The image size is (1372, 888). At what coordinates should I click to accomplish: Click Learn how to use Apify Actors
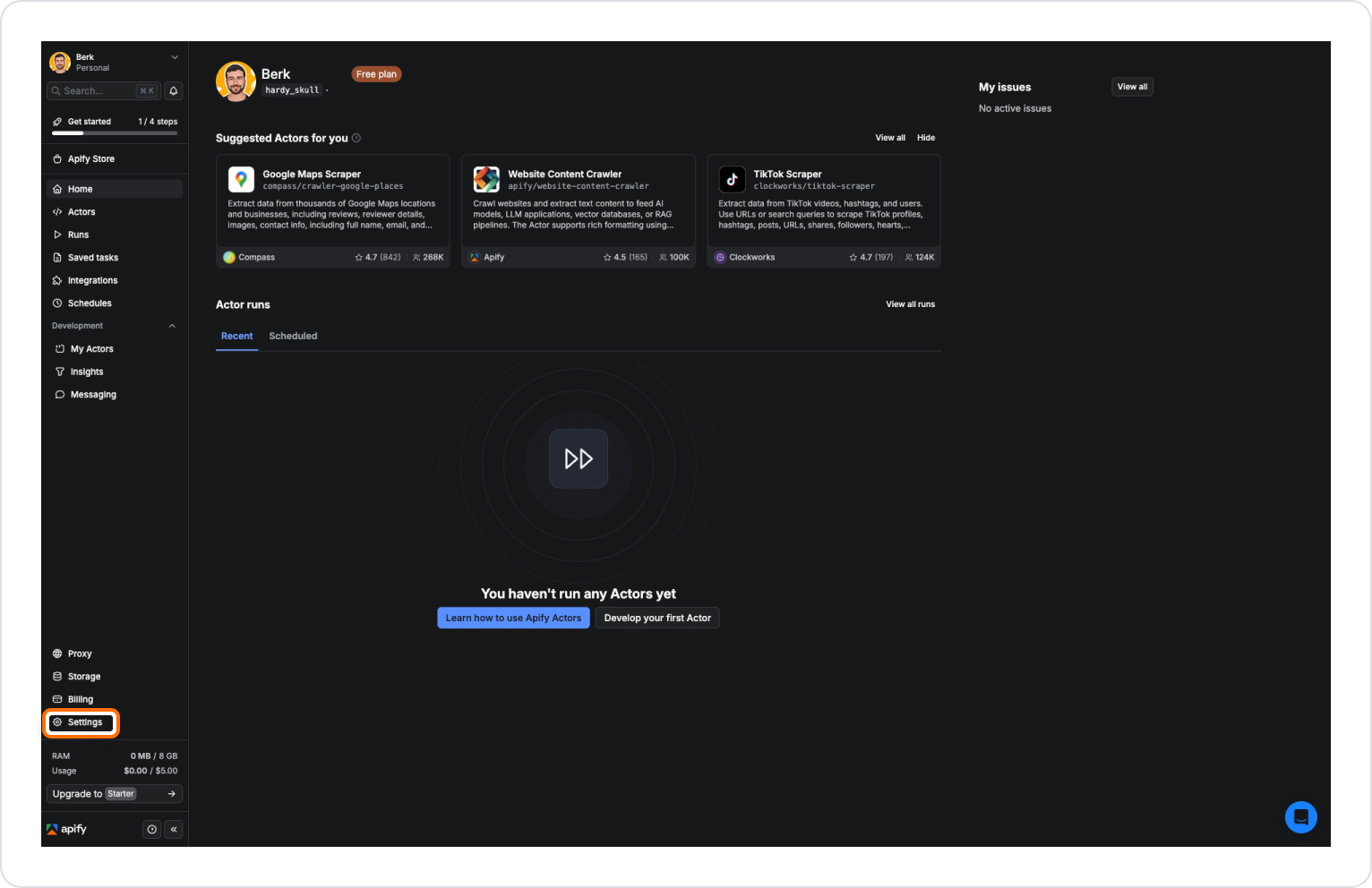coord(513,618)
